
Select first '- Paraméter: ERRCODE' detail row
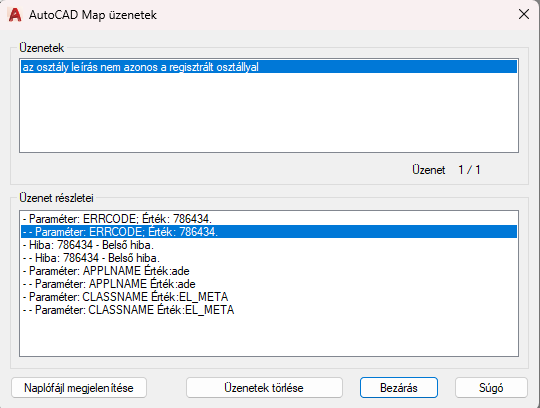269,219
